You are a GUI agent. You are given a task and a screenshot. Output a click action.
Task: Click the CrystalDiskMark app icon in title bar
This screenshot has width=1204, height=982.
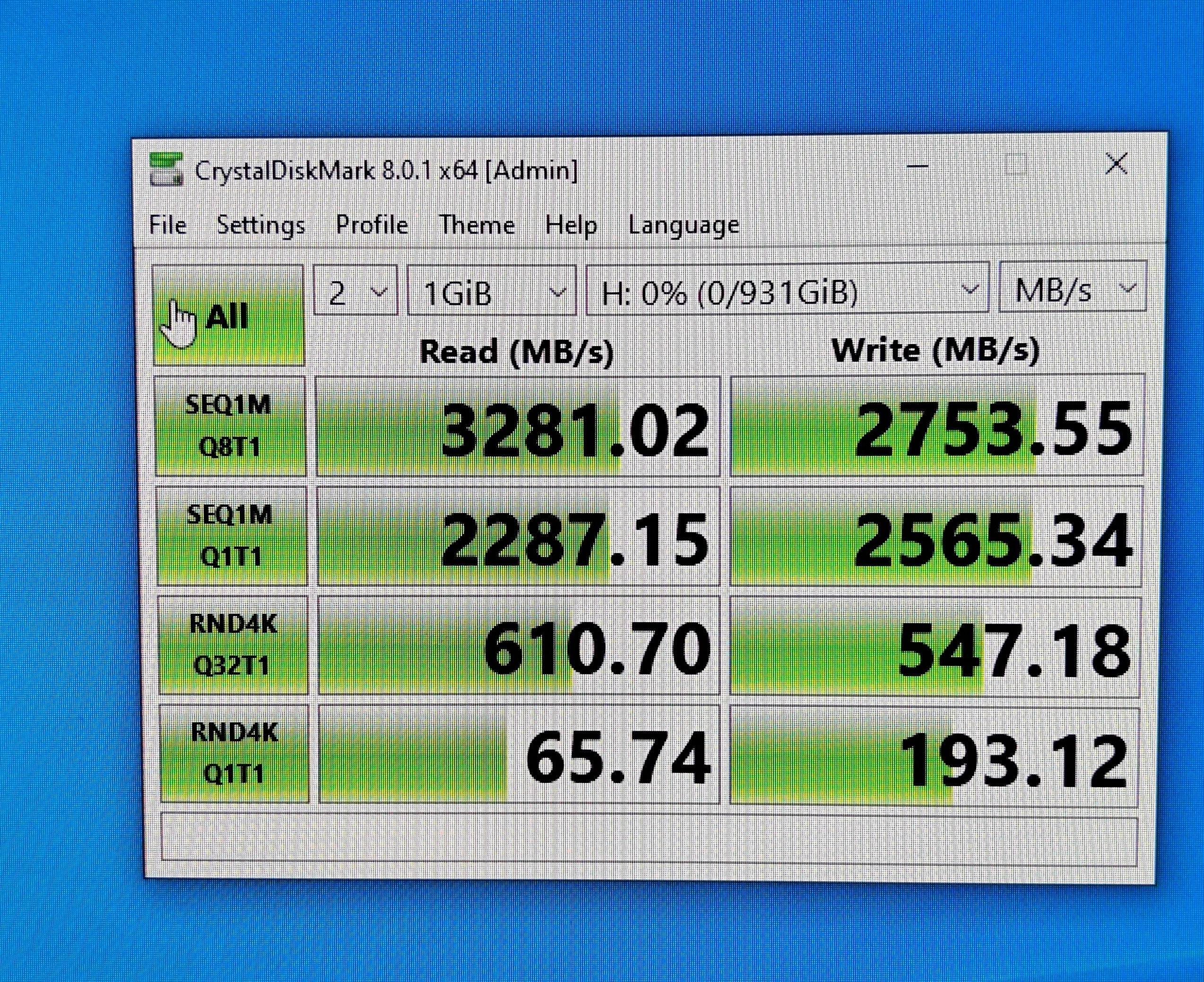(x=166, y=169)
